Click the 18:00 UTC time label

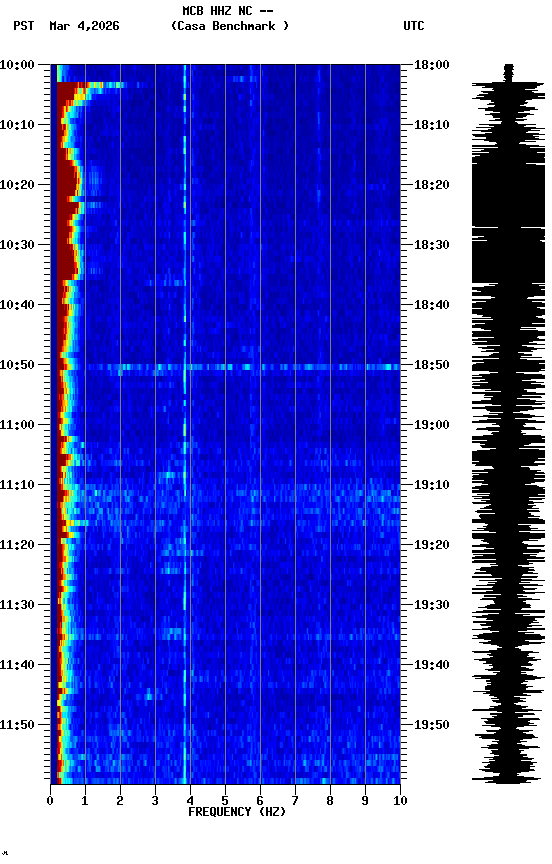(432, 65)
